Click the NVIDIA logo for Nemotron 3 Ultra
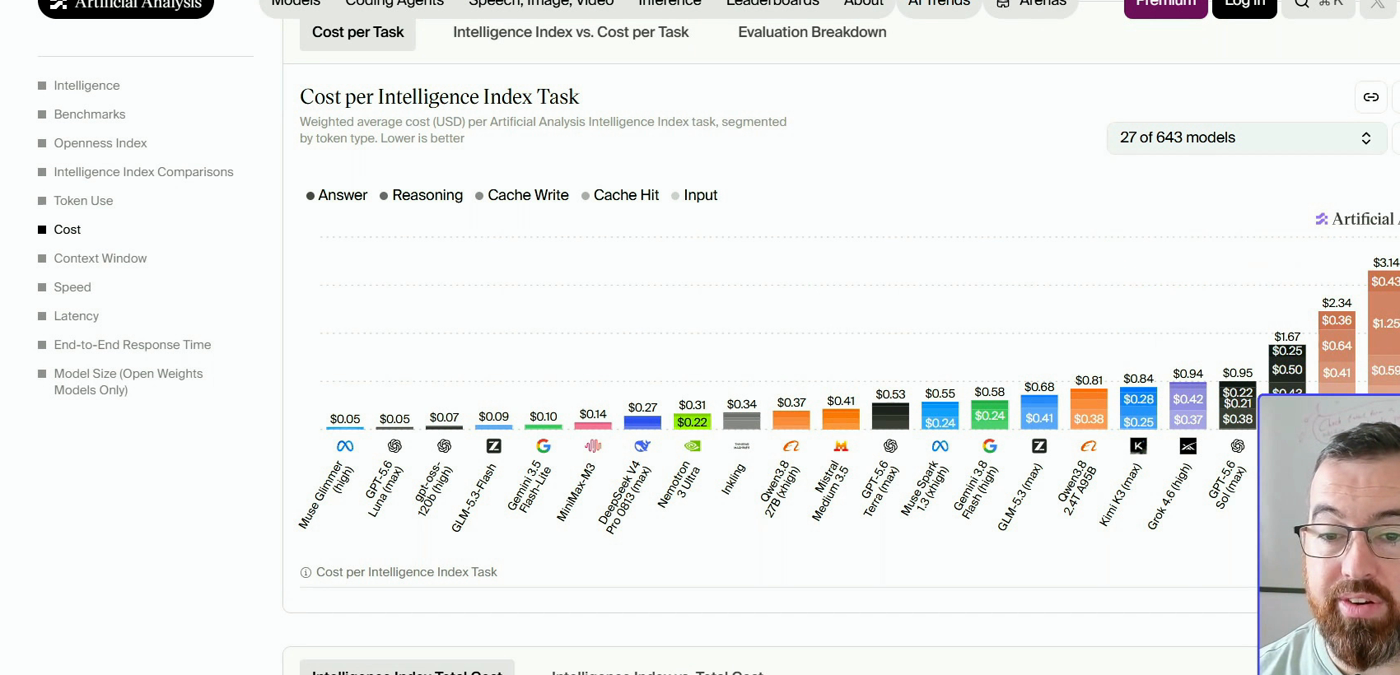The image size is (1400, 675). 692,446
